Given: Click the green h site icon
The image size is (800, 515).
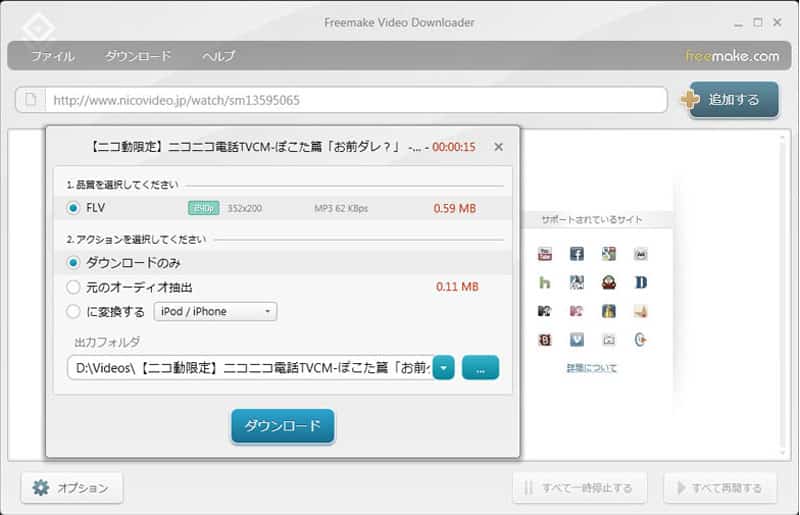Looking at the screenshot, I should tap(544, 282).
